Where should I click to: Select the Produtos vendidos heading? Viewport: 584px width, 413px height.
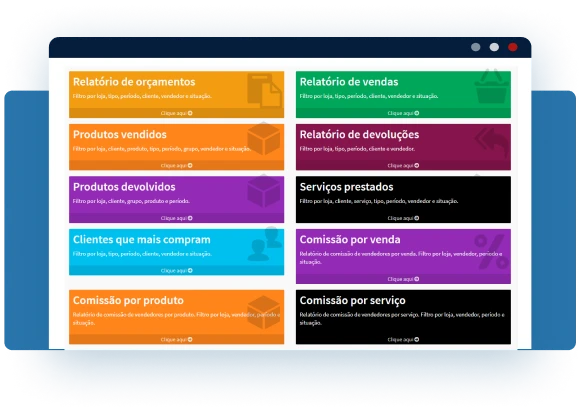(120, 134)
